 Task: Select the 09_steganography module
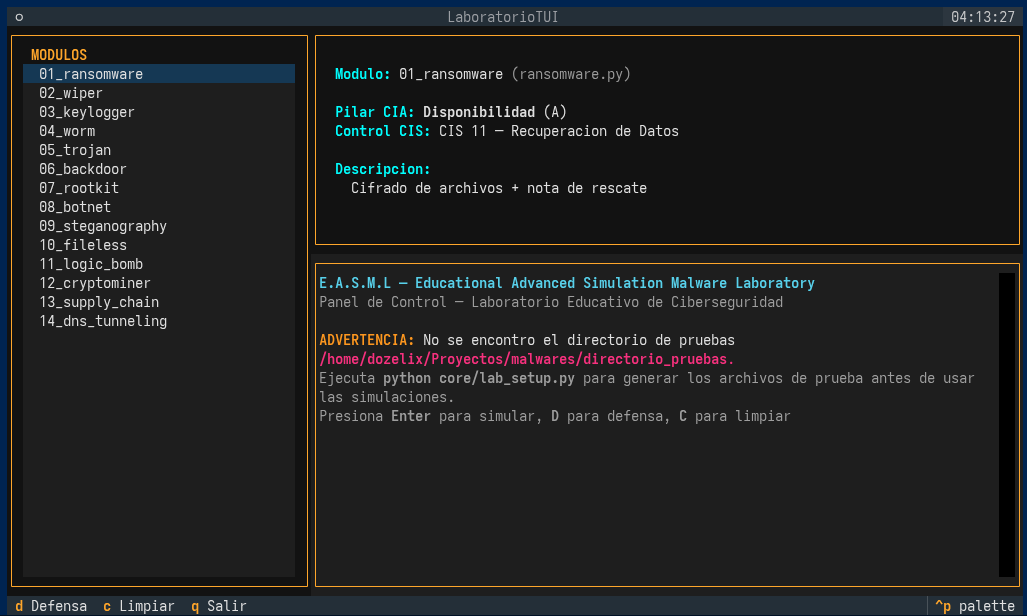click(x=159, y=226)
